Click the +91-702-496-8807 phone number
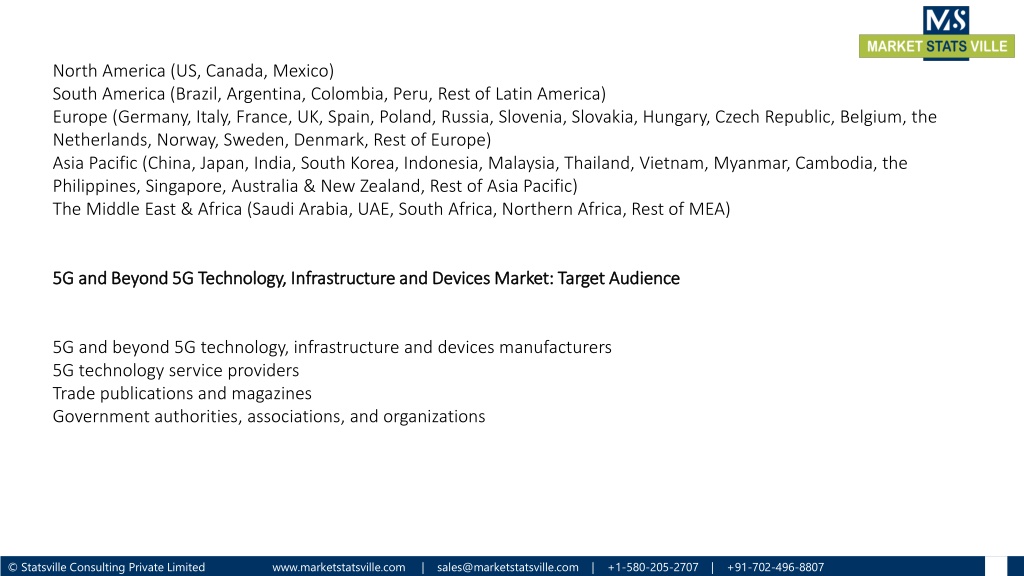Image resolution: width=1024 pixels, height=576 pixels. click(x=775, y=567)
